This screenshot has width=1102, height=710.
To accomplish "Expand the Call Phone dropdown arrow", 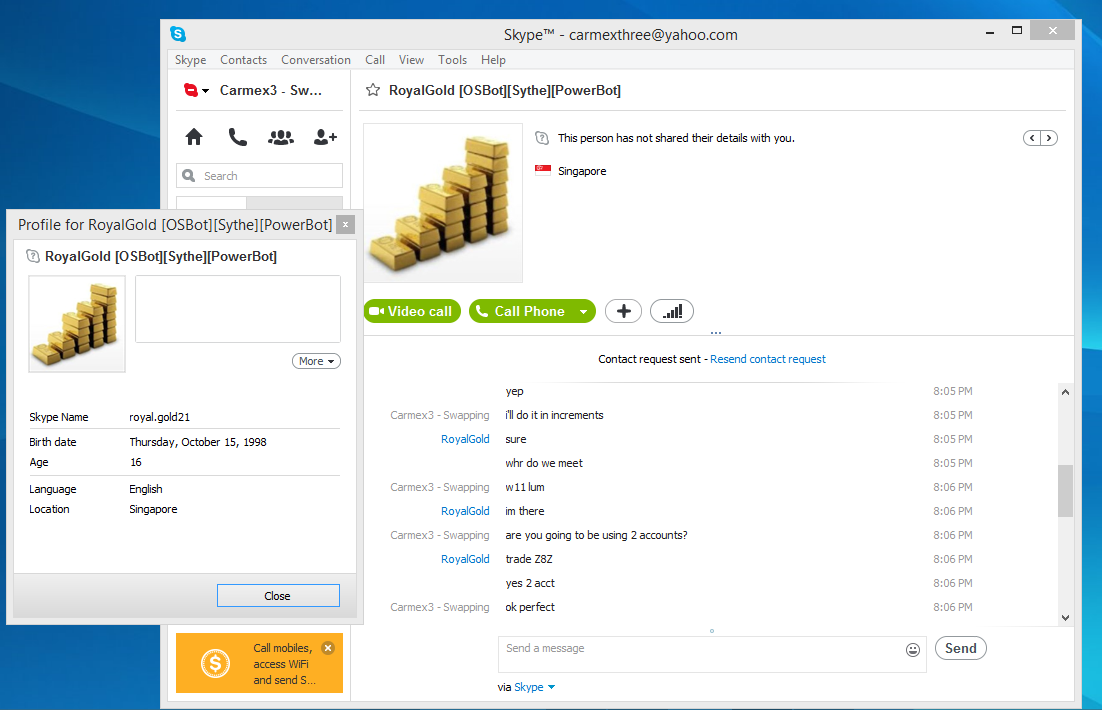I will [583, 311].
